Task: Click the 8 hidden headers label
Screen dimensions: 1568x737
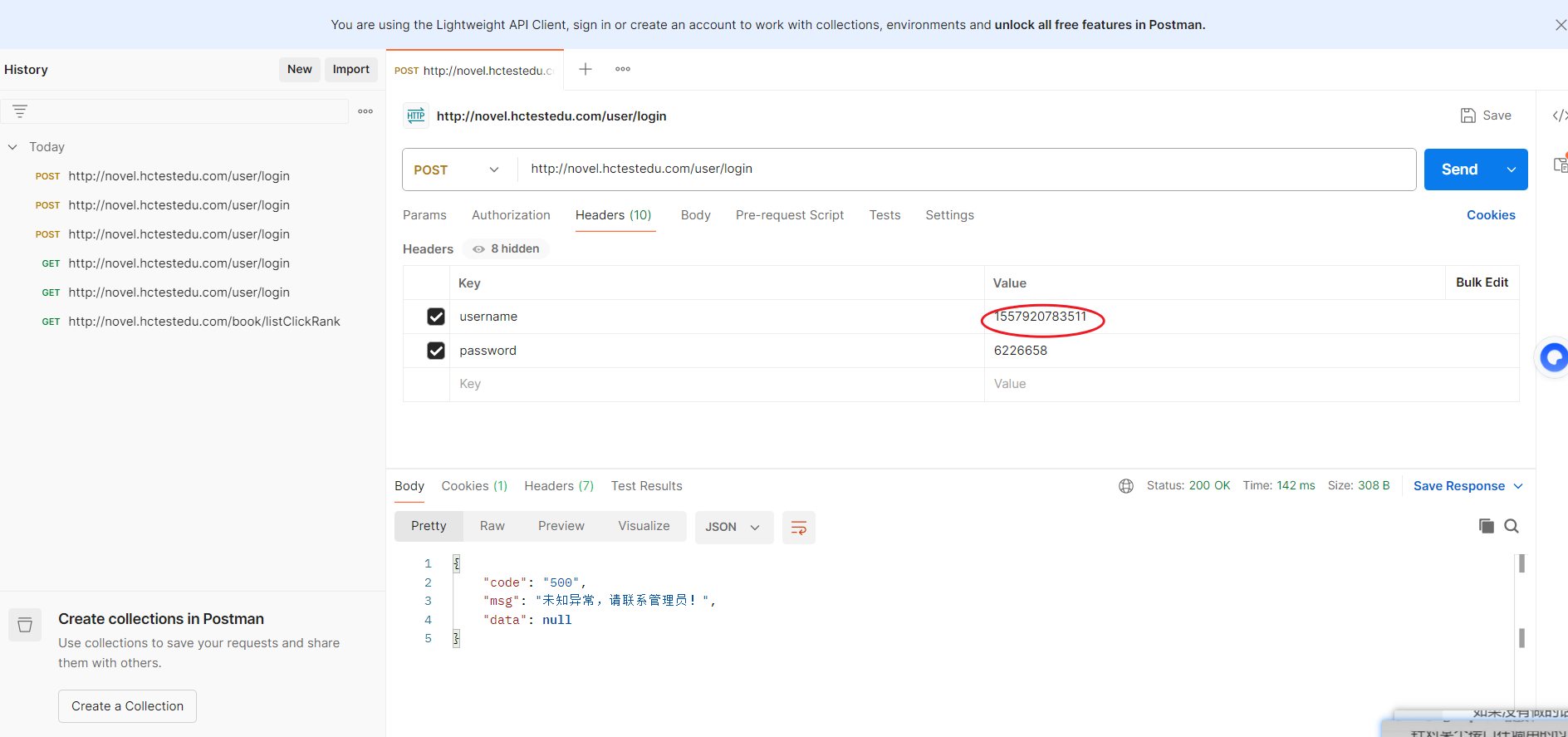Action: point(515,249)
